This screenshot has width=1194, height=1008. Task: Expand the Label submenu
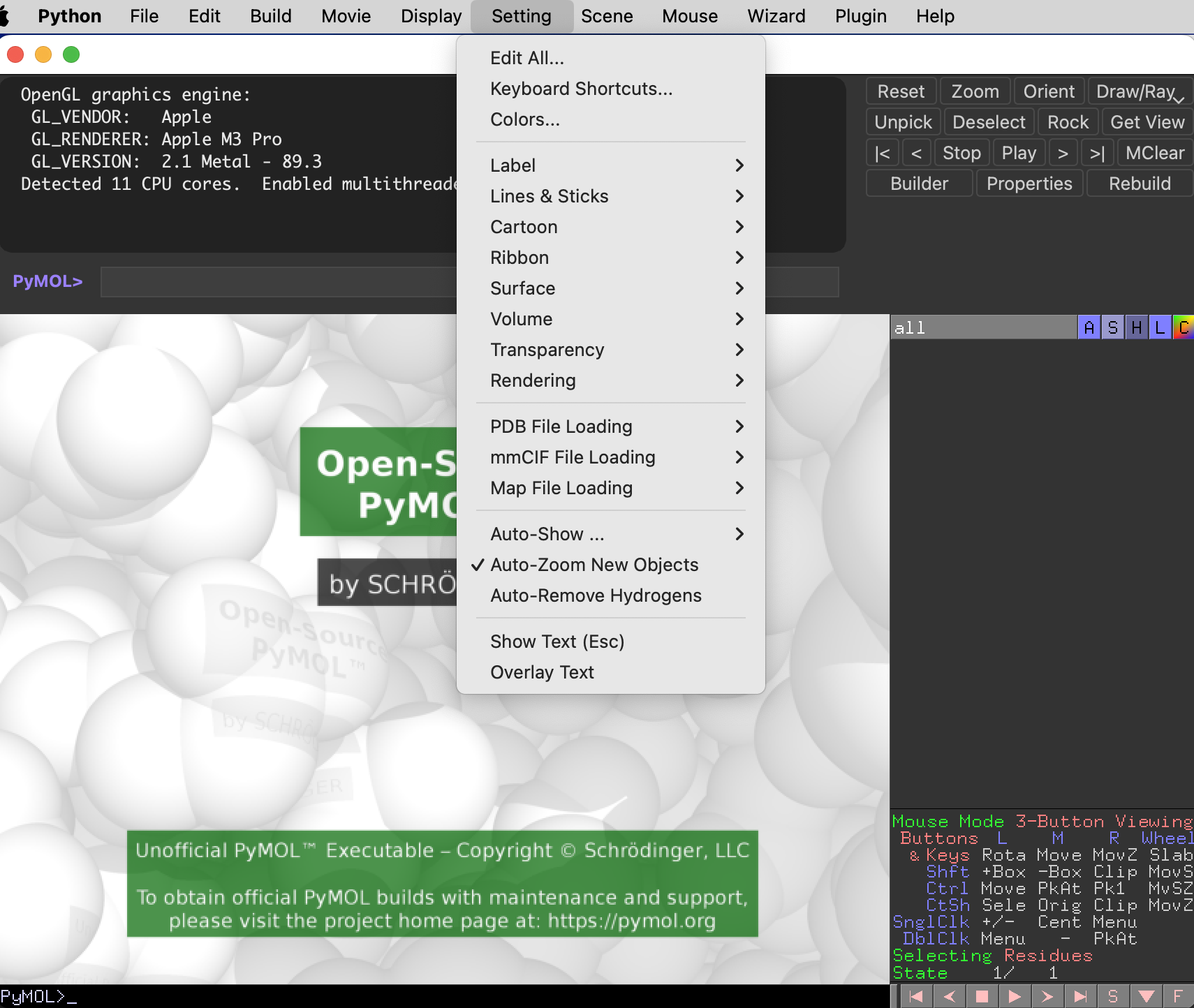tap(611, 165)
